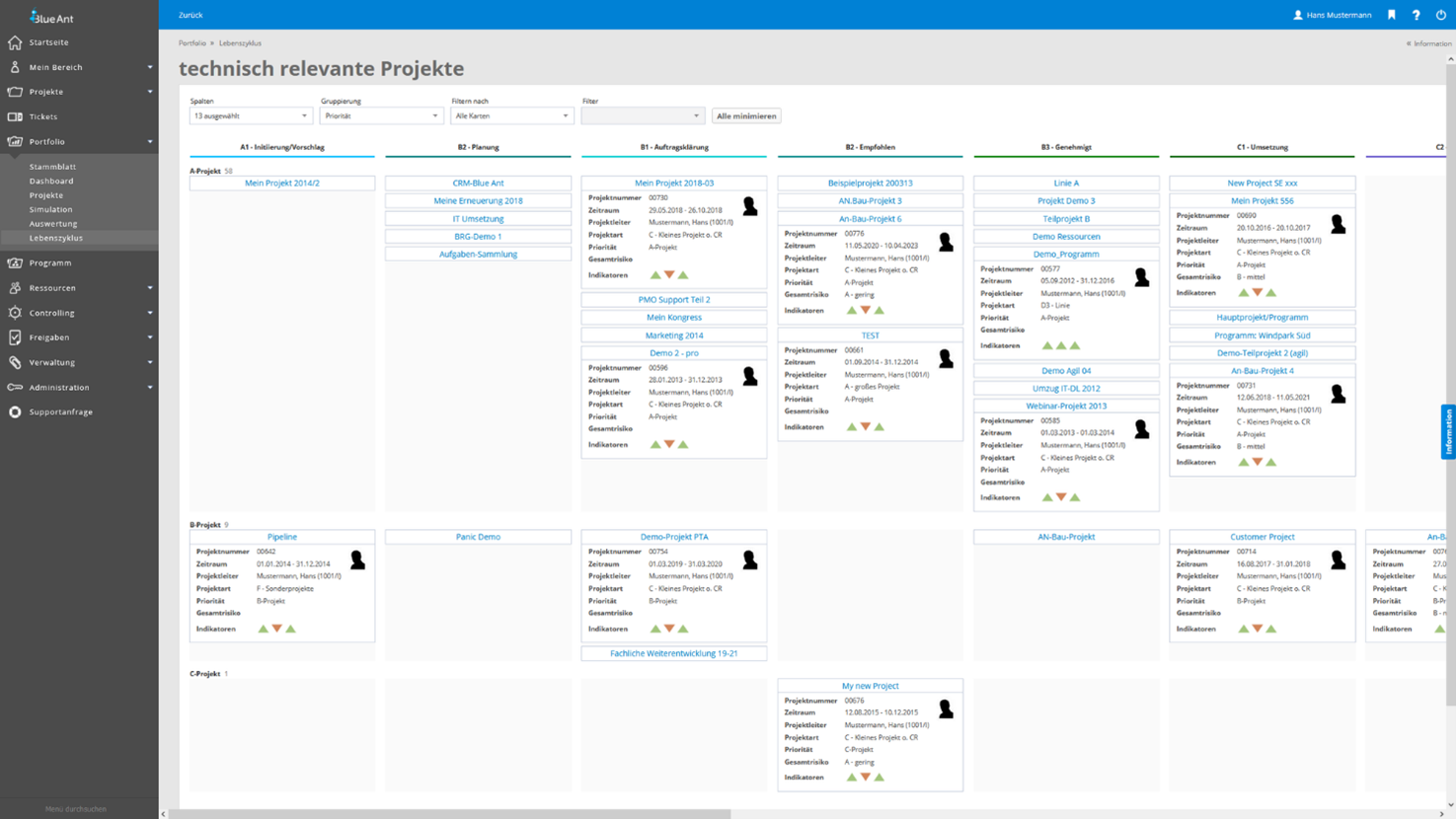
Task: Open the vertical Information side tab
Action: [x=1448, y=431]
